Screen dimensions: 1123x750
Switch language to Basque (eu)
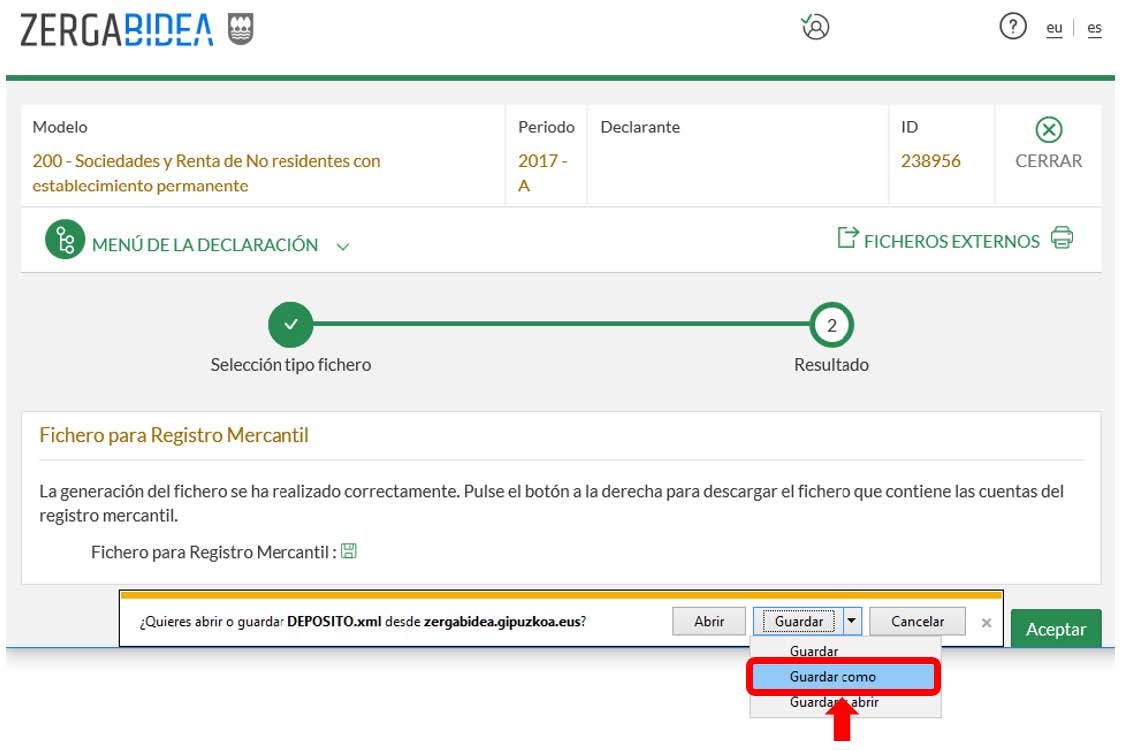[1054, 28]
